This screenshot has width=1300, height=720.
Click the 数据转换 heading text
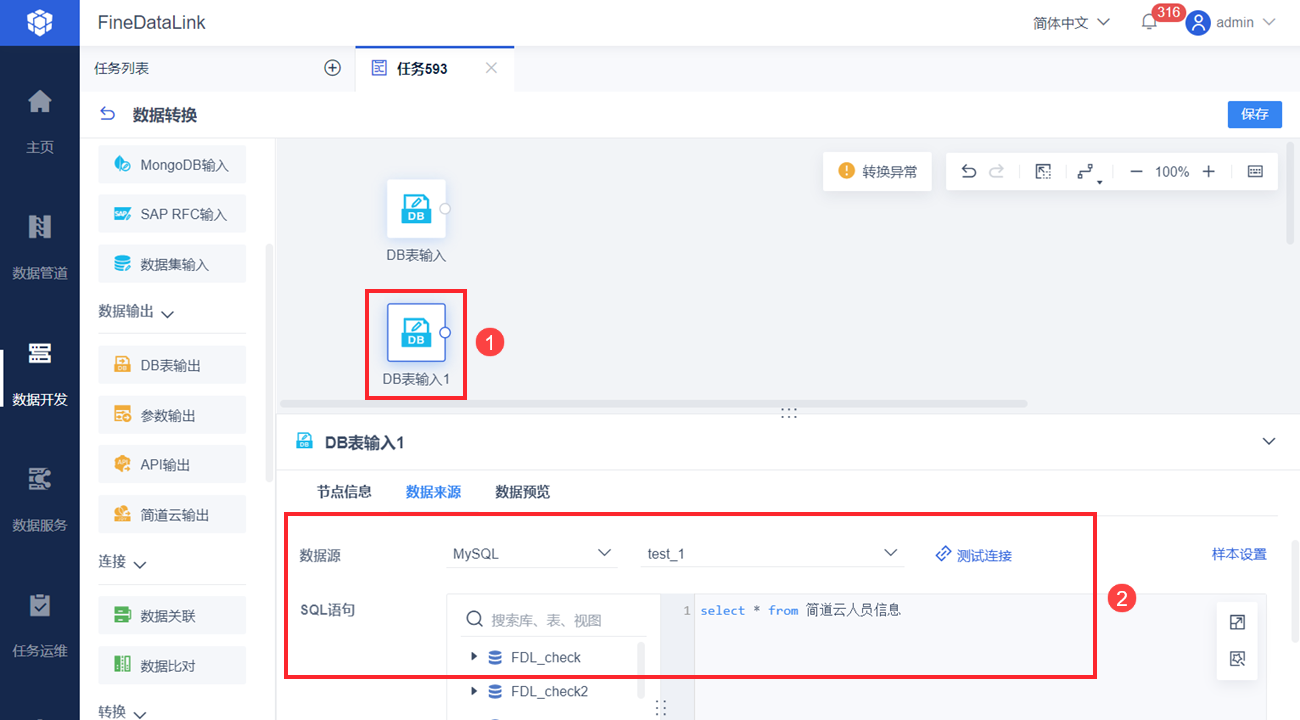pos(165,115)
